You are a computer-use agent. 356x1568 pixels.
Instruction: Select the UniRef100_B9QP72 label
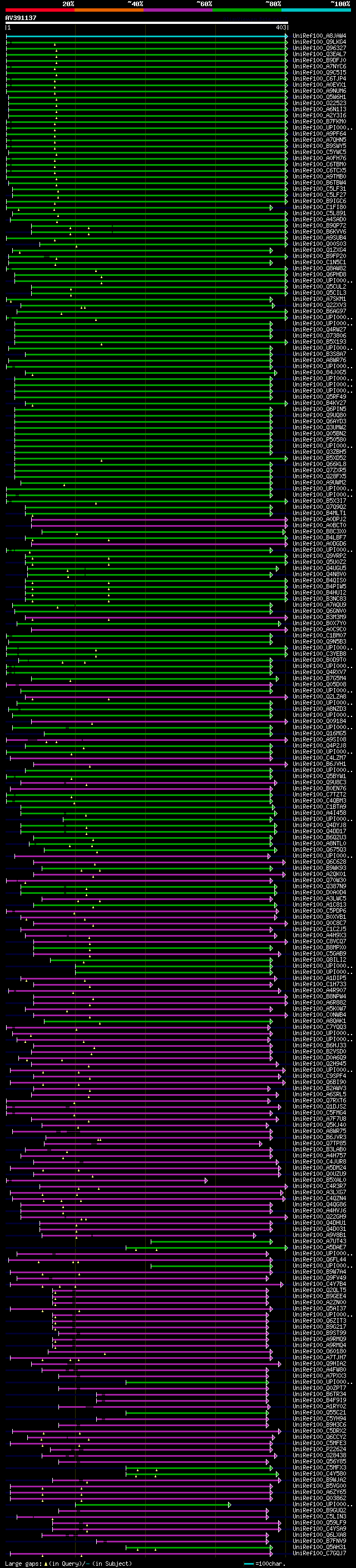(x=319, y=225)
